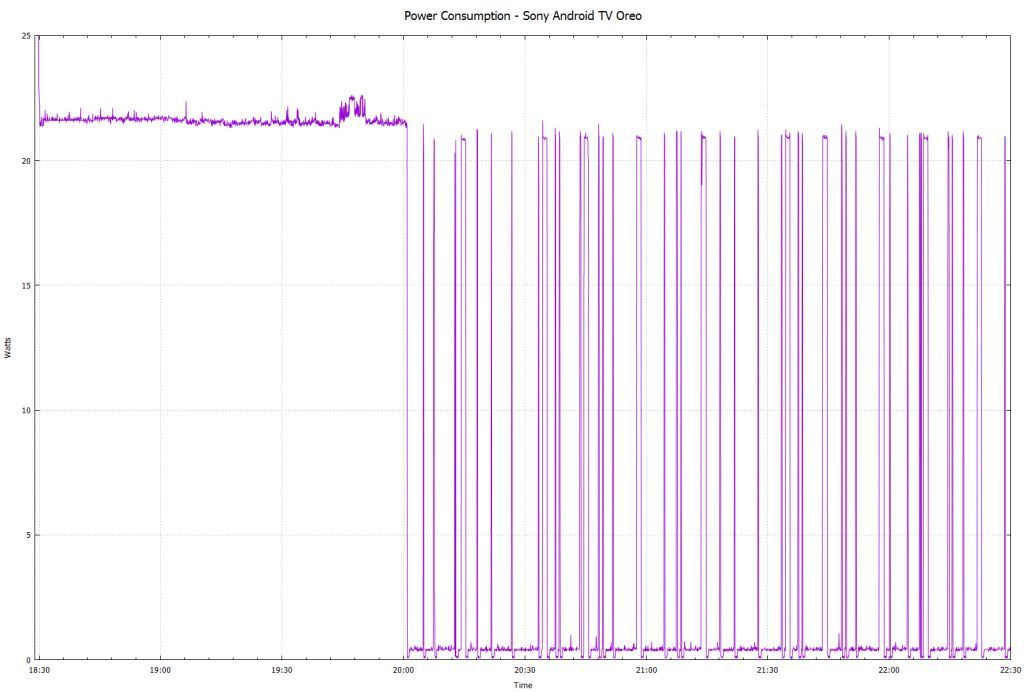Click the initial power spike at 18:30
This screenshot has width=1024, height=692.
tap(38, 45)
